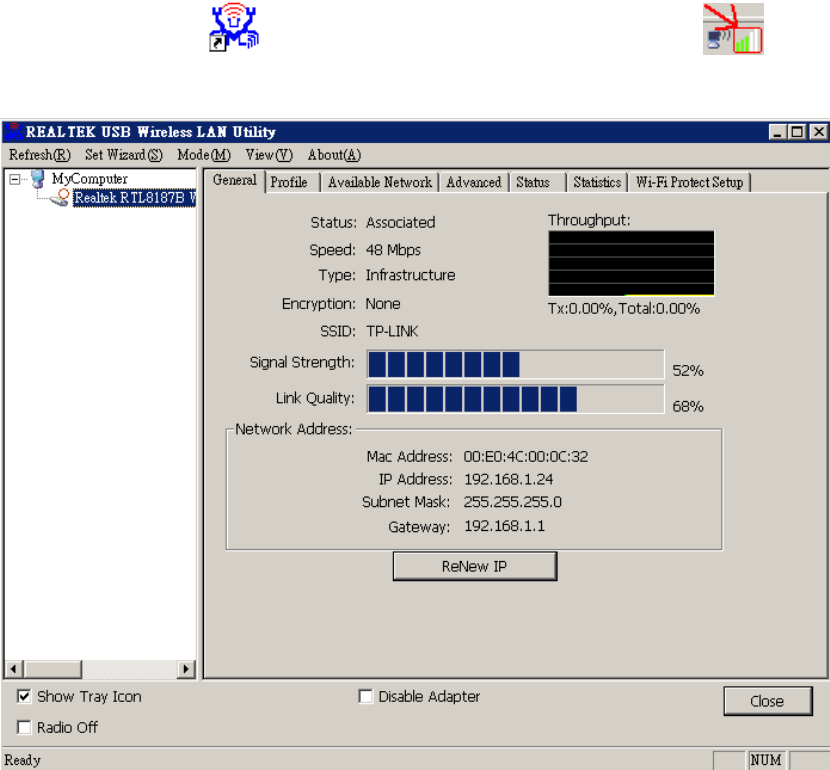This screenshot has width=830, height=770.
Task: Click the ReNew IP button
Action: point(475,566)
